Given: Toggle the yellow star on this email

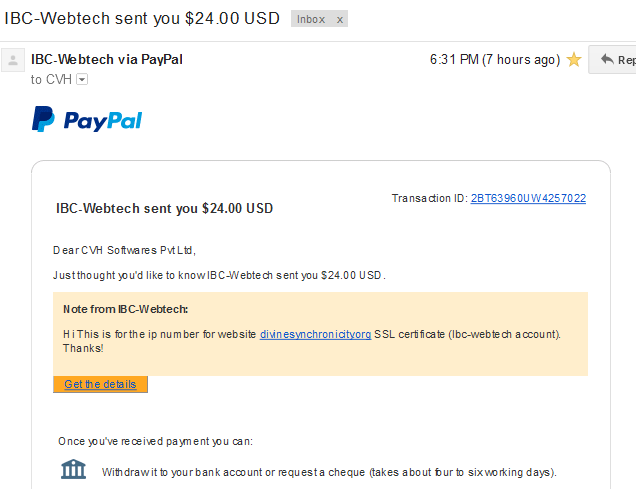Looking at the screenshot, I should (574, 60).
